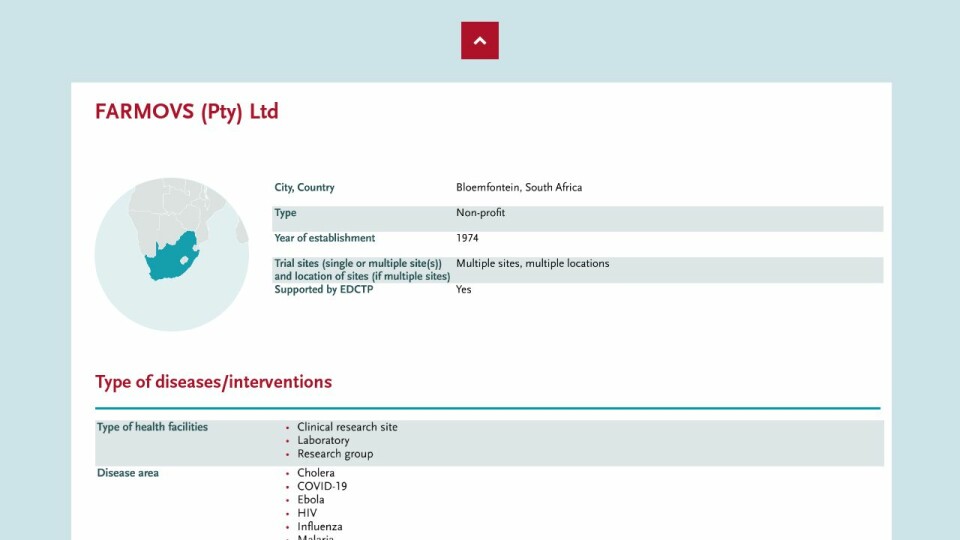Click 'Ebola' in disease list

(x=310, y=500)
